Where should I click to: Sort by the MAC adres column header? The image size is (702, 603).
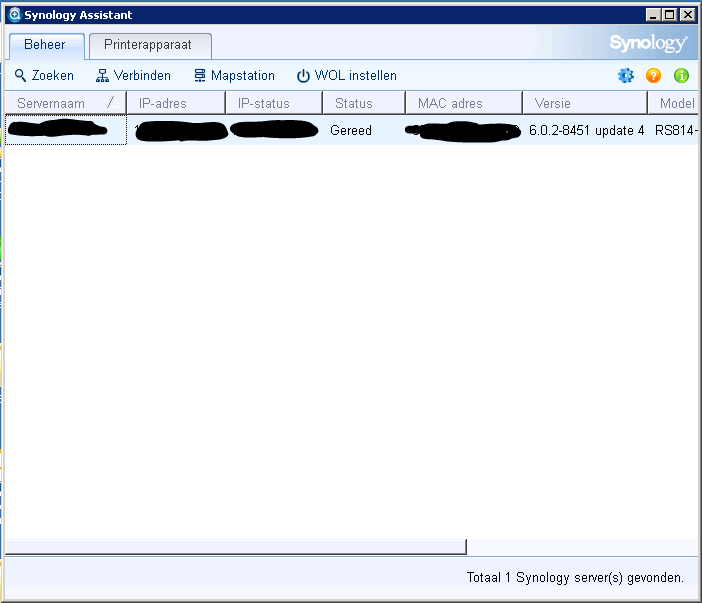pyautogui.click(x=464, y=103)
